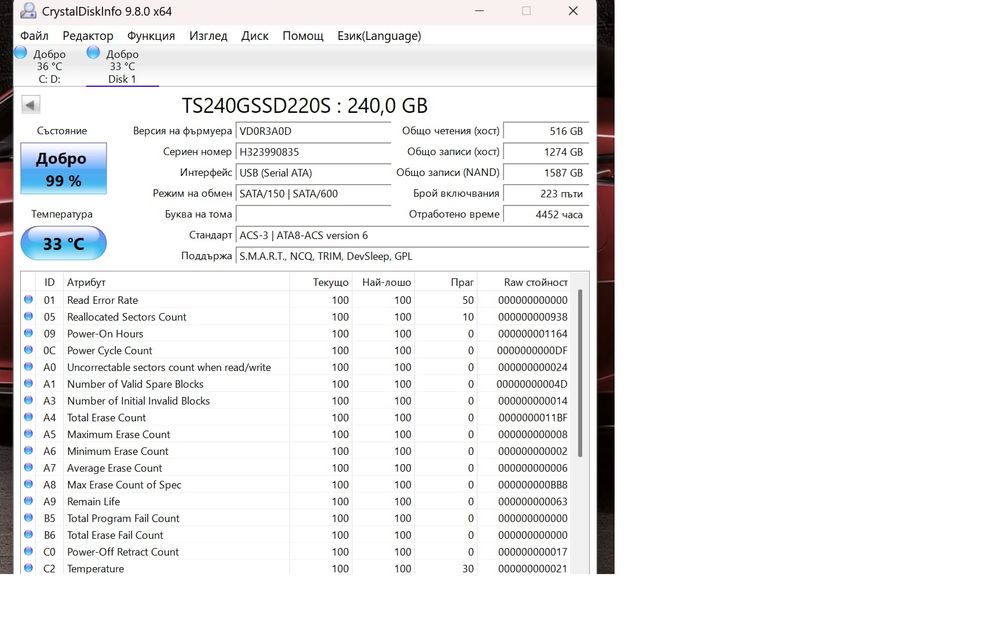Click the Най-лошо column header
1000x625 pixels.
pyautogui.click(x=386, y=282)
